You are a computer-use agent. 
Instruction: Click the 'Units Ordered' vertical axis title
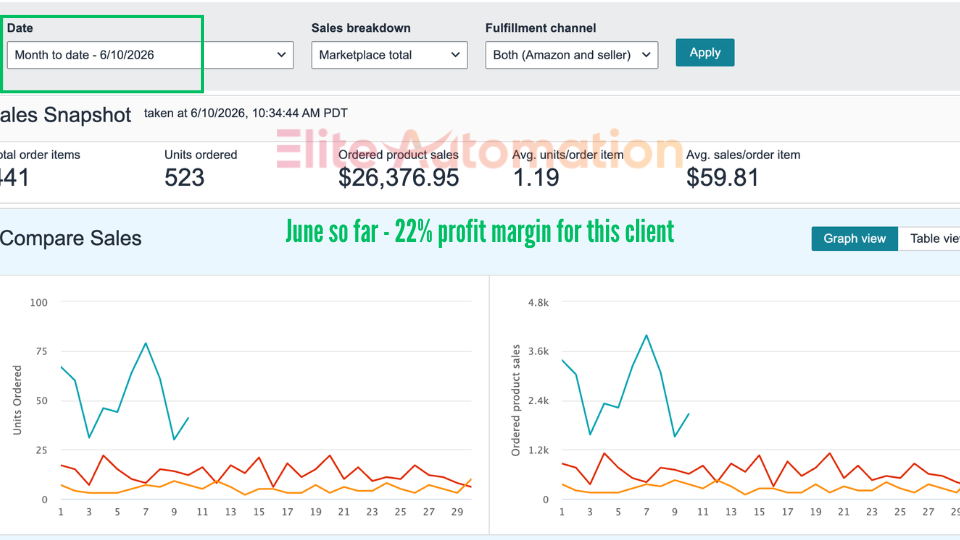pyautogui.click(x=17, y=400)
